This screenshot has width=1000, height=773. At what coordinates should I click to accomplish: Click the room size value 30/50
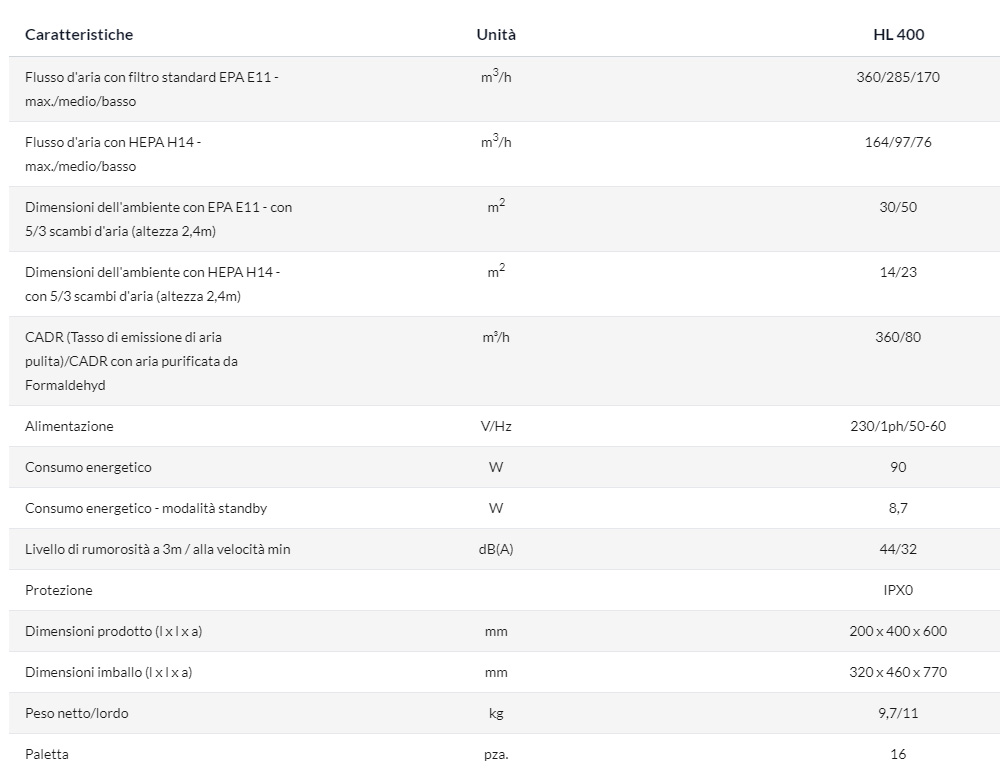pyautogui.click(x=898, y=207)
